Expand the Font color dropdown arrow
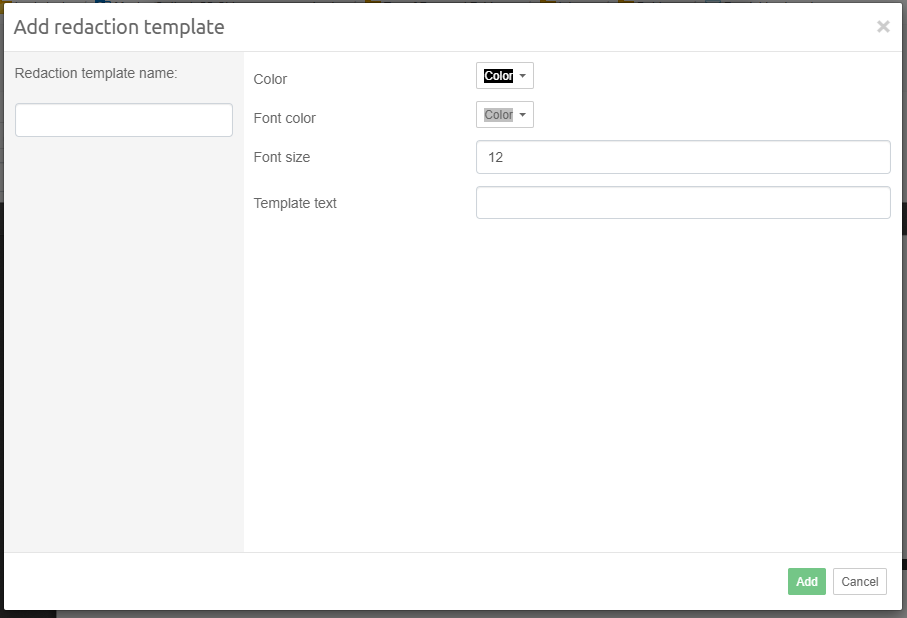Screen dimensions: 907x618 point(523,115)
